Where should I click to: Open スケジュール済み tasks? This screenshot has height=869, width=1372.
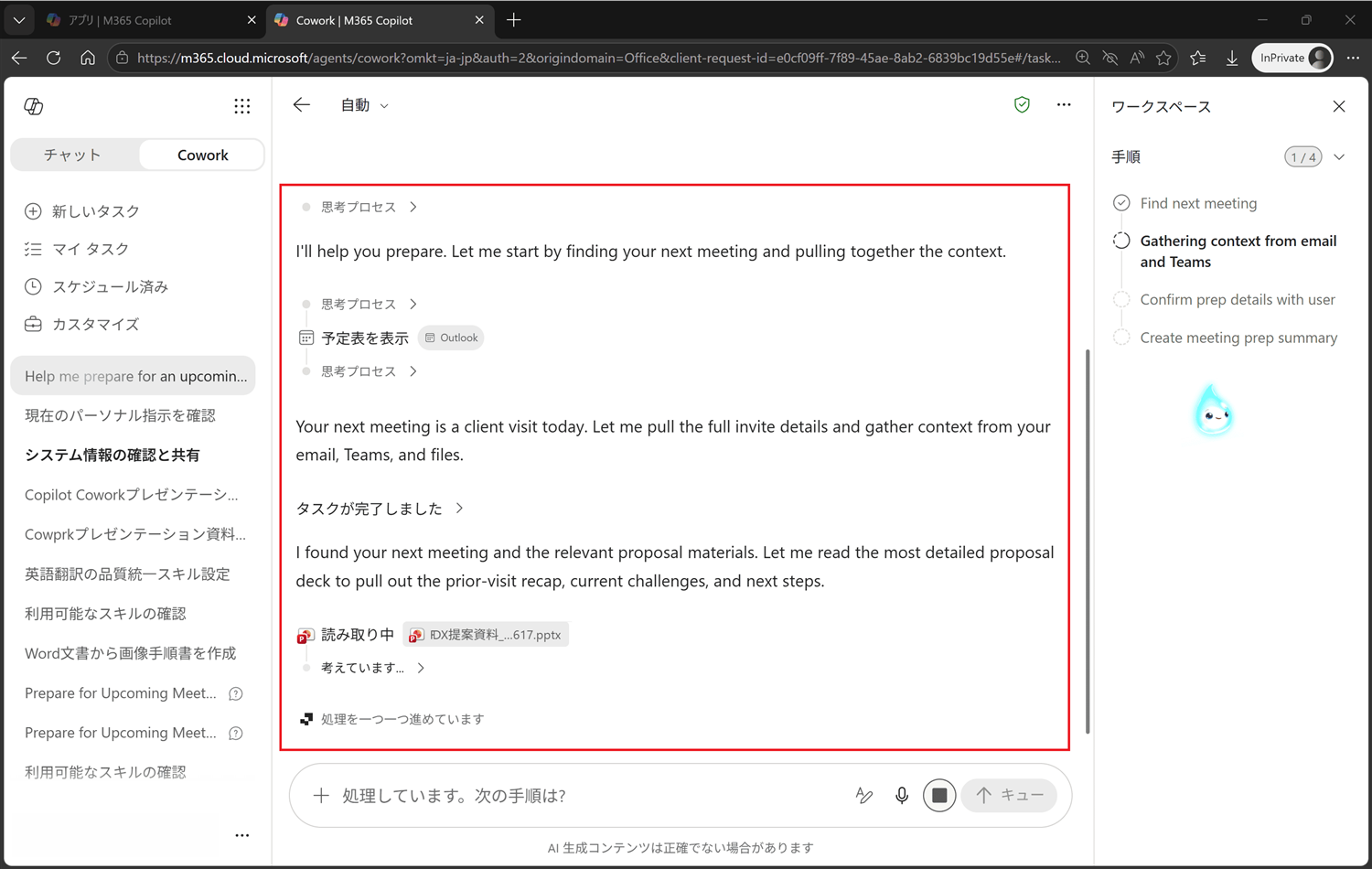96,286
